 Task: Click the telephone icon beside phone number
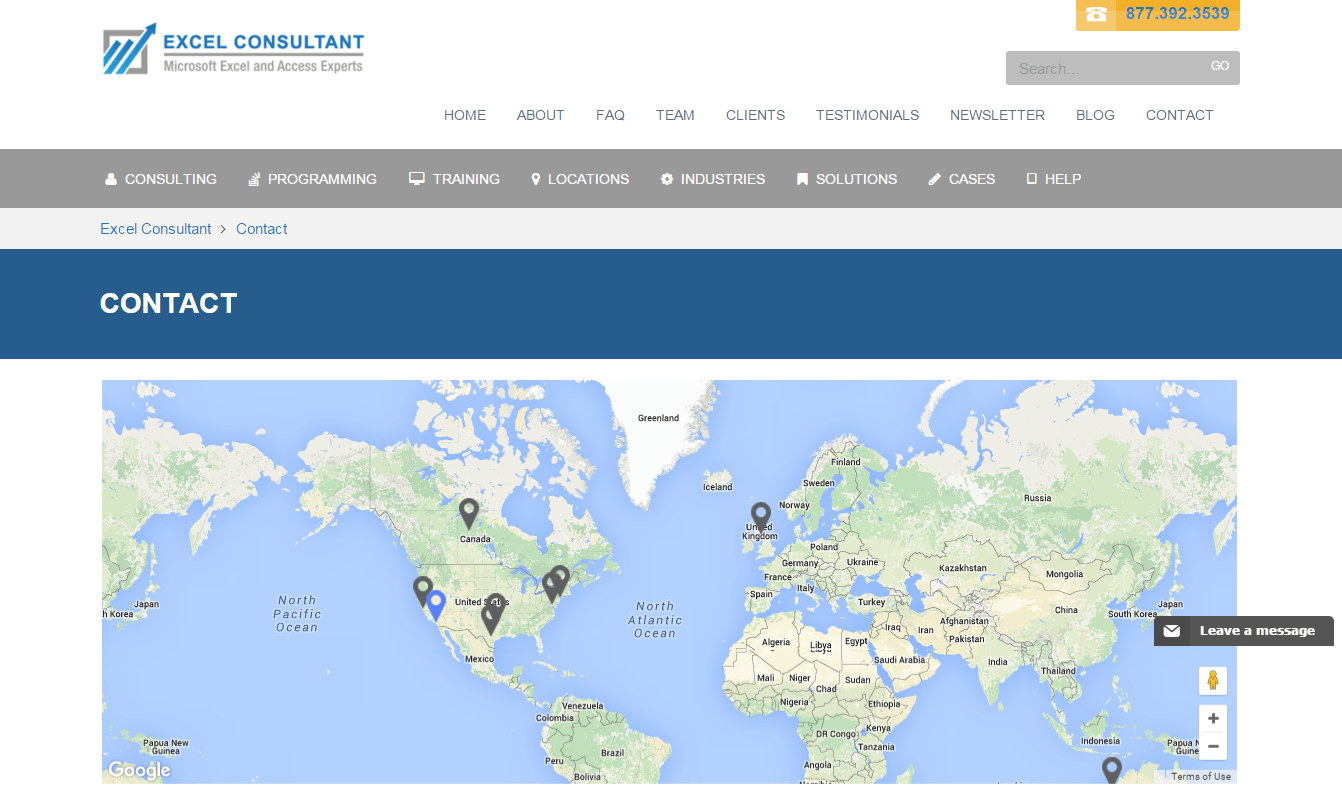point(1096,15)
